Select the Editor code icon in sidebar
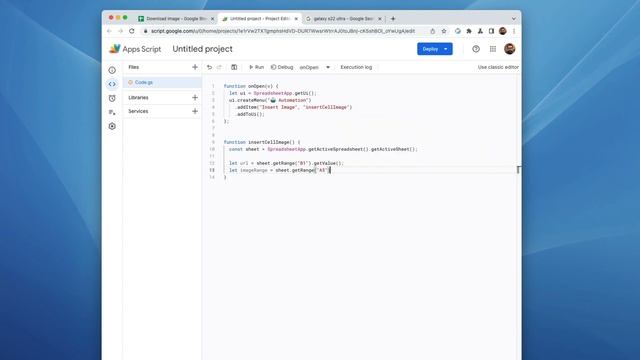The image size is (640, 360). click(112, 84)
